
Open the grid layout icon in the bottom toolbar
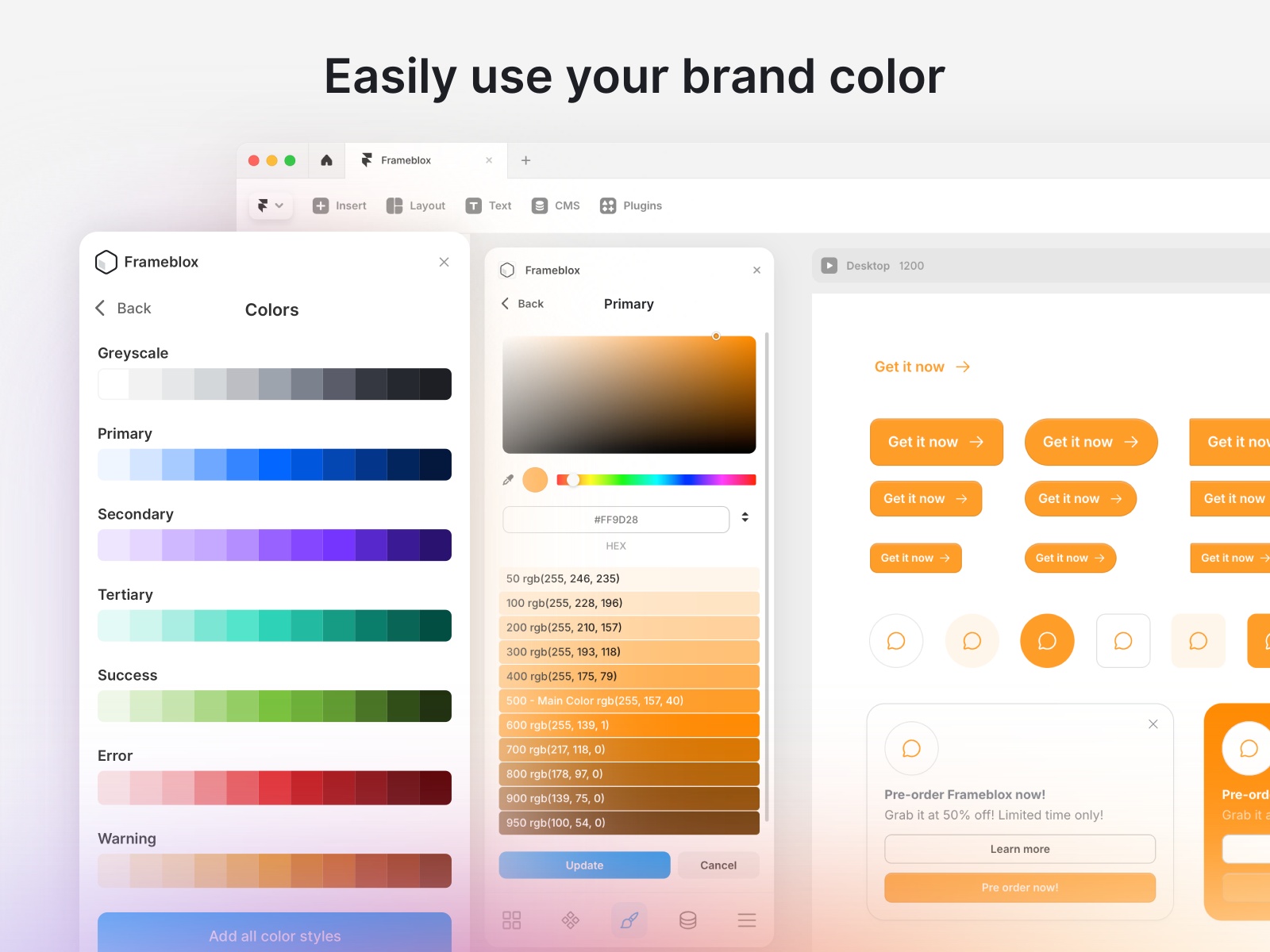(x=511, y=920)
